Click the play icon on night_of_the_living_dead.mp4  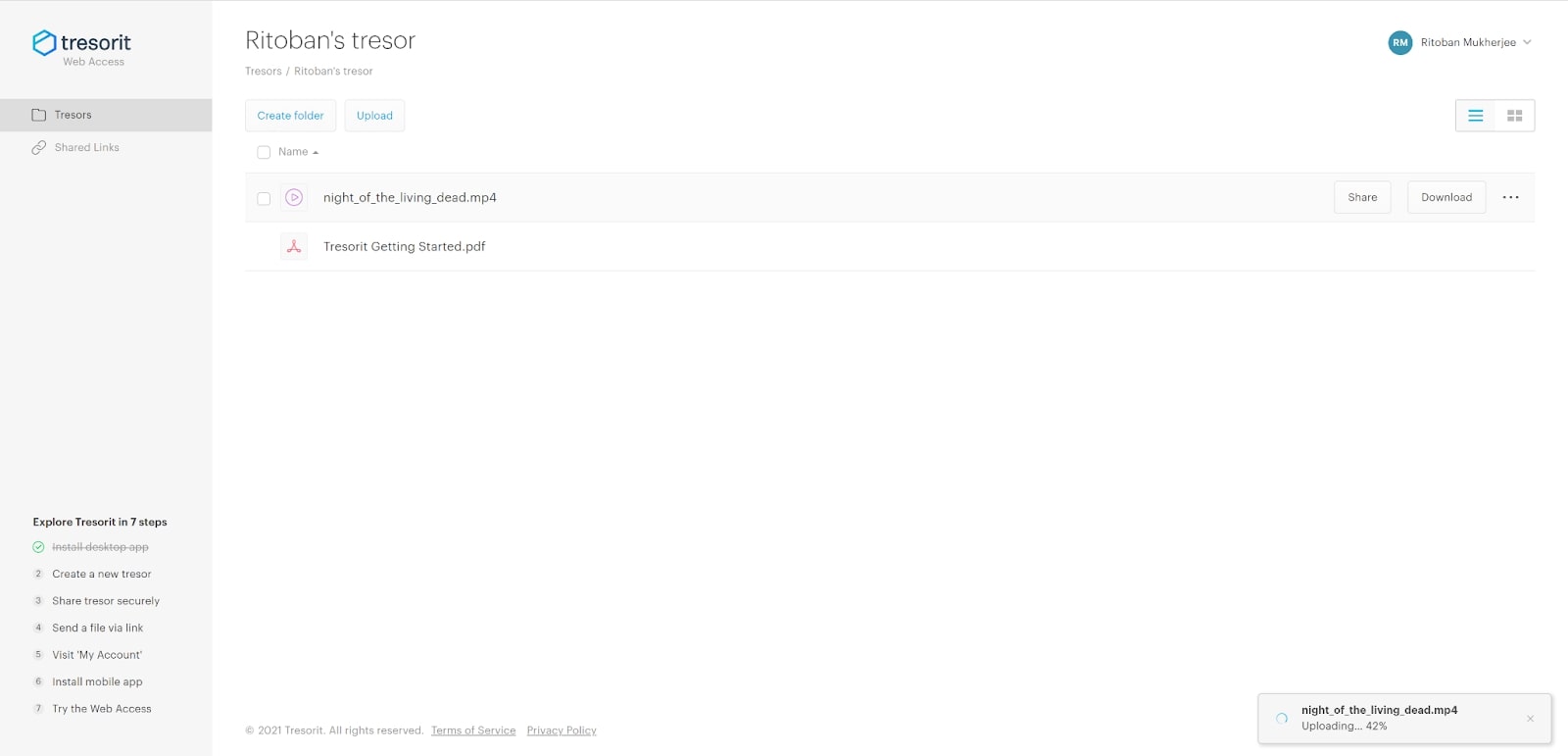pos(294,197)
